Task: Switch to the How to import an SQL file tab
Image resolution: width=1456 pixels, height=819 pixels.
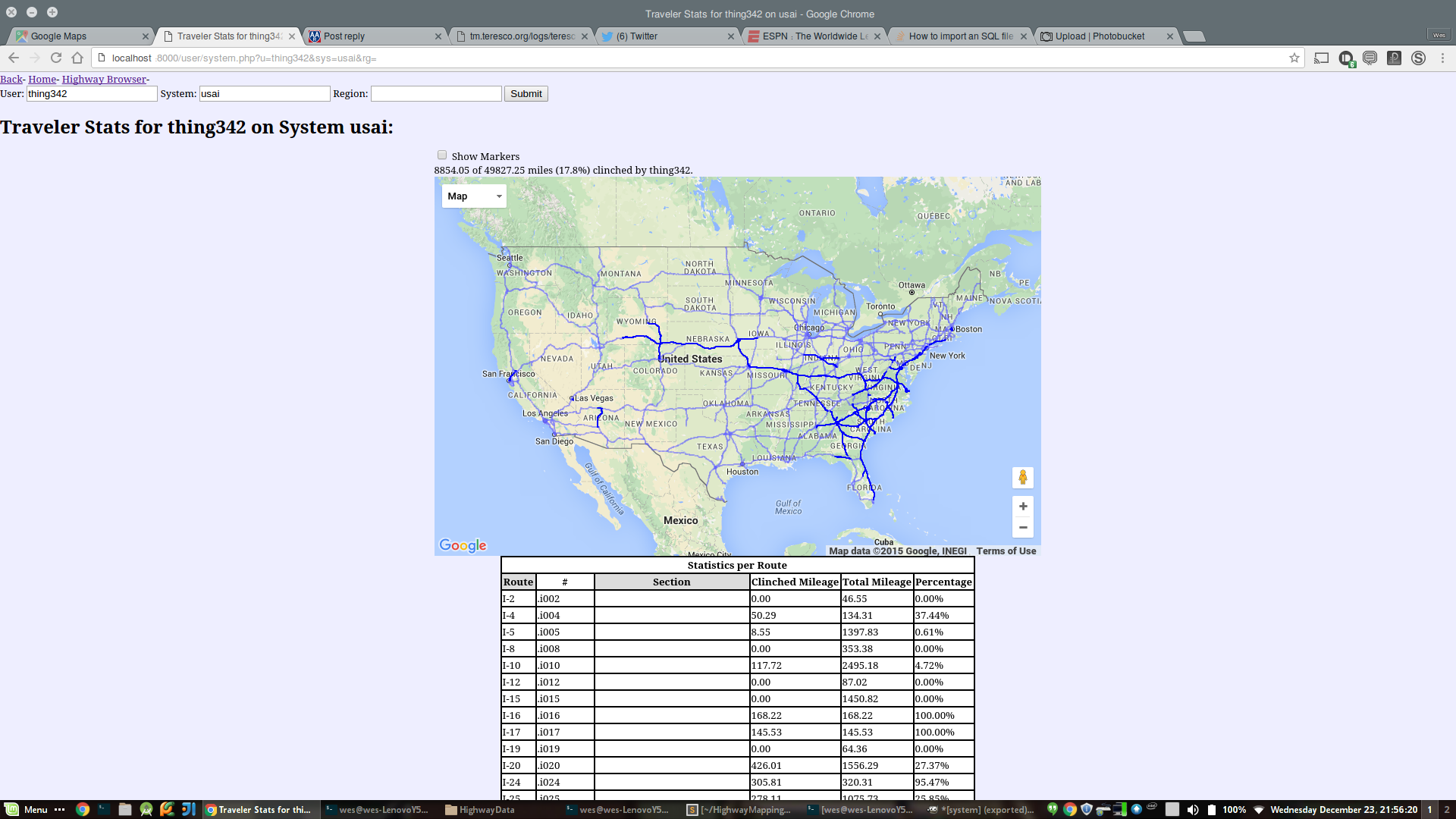Action: click(959, 36)
